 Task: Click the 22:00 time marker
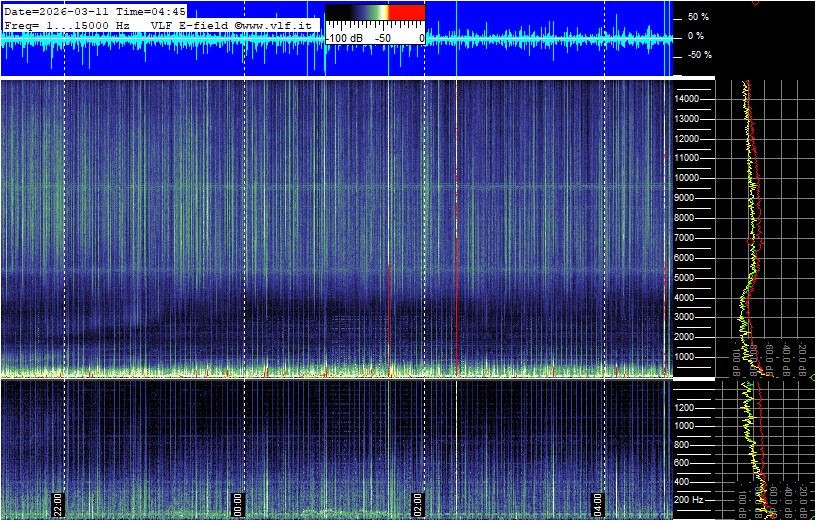click(57, 502)
